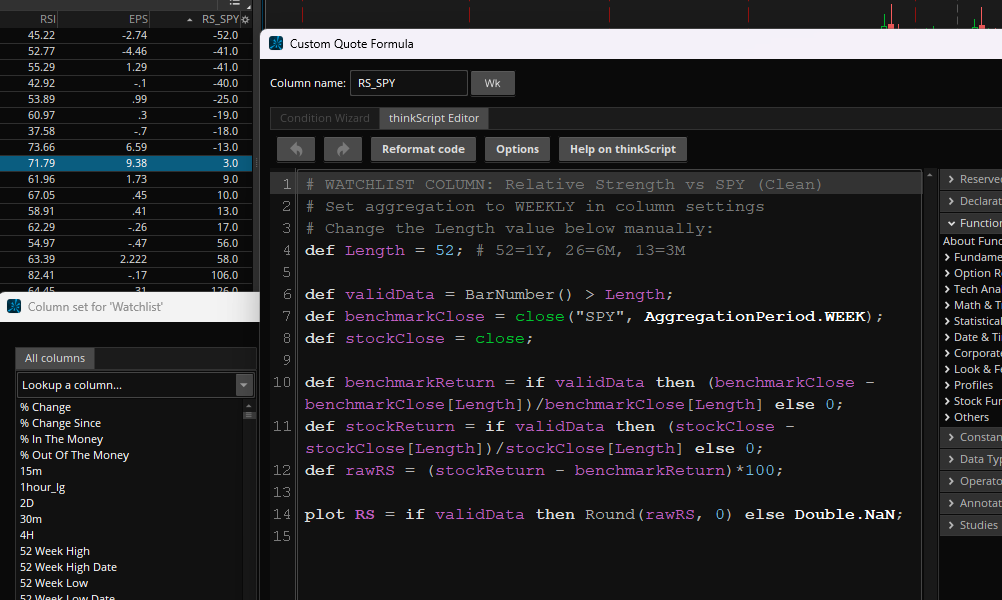Click the sort arrow beside RS_SPY header
1002x600 pixels.
tap(190, 20)
